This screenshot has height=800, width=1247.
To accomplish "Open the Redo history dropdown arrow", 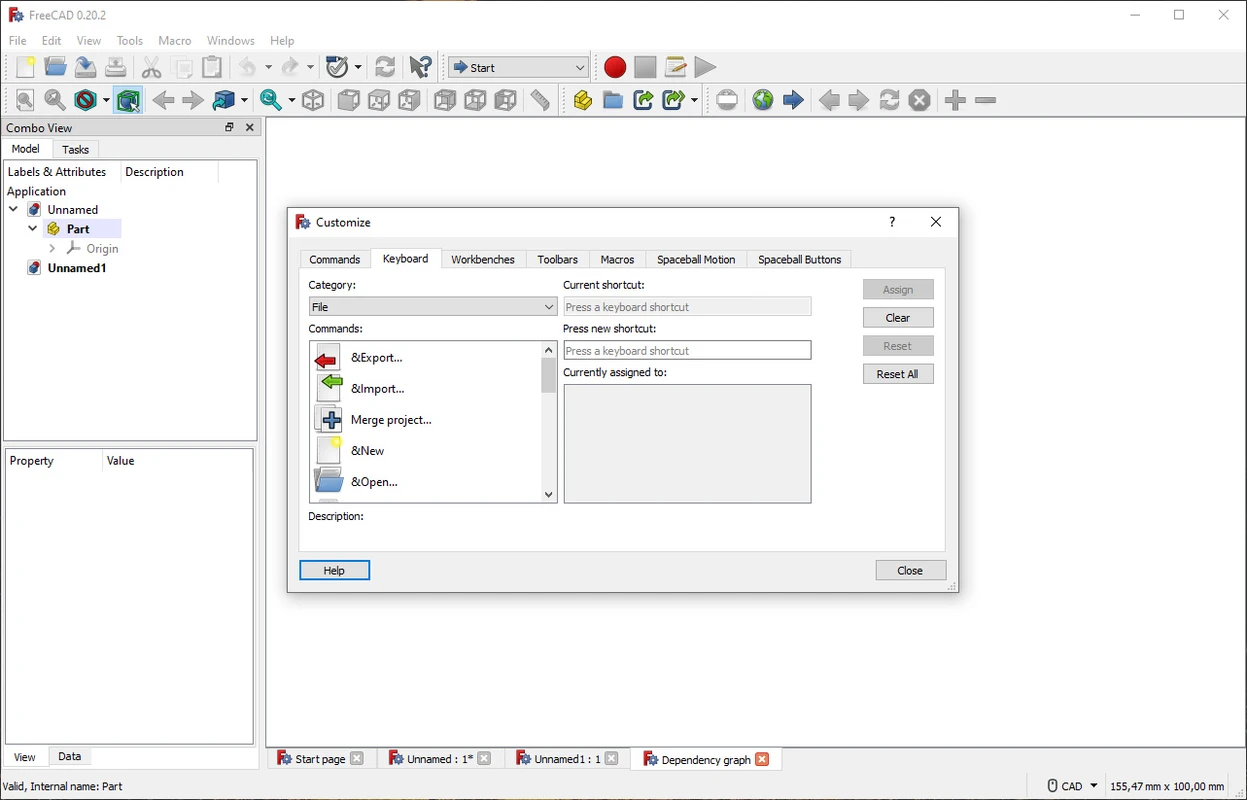I will tap(310, 67).
